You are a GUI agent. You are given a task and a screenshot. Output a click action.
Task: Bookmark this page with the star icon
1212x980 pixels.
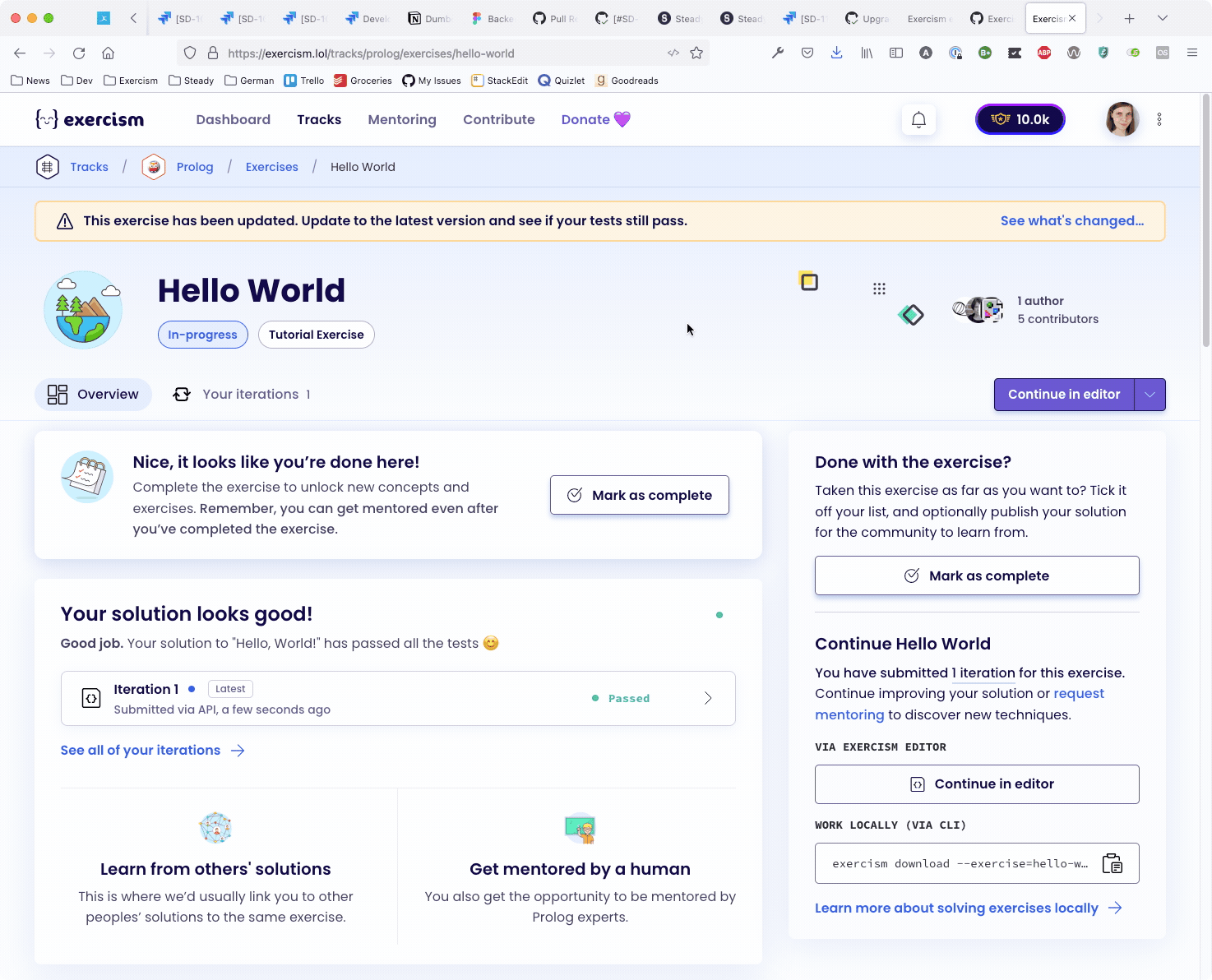(696, 53)
